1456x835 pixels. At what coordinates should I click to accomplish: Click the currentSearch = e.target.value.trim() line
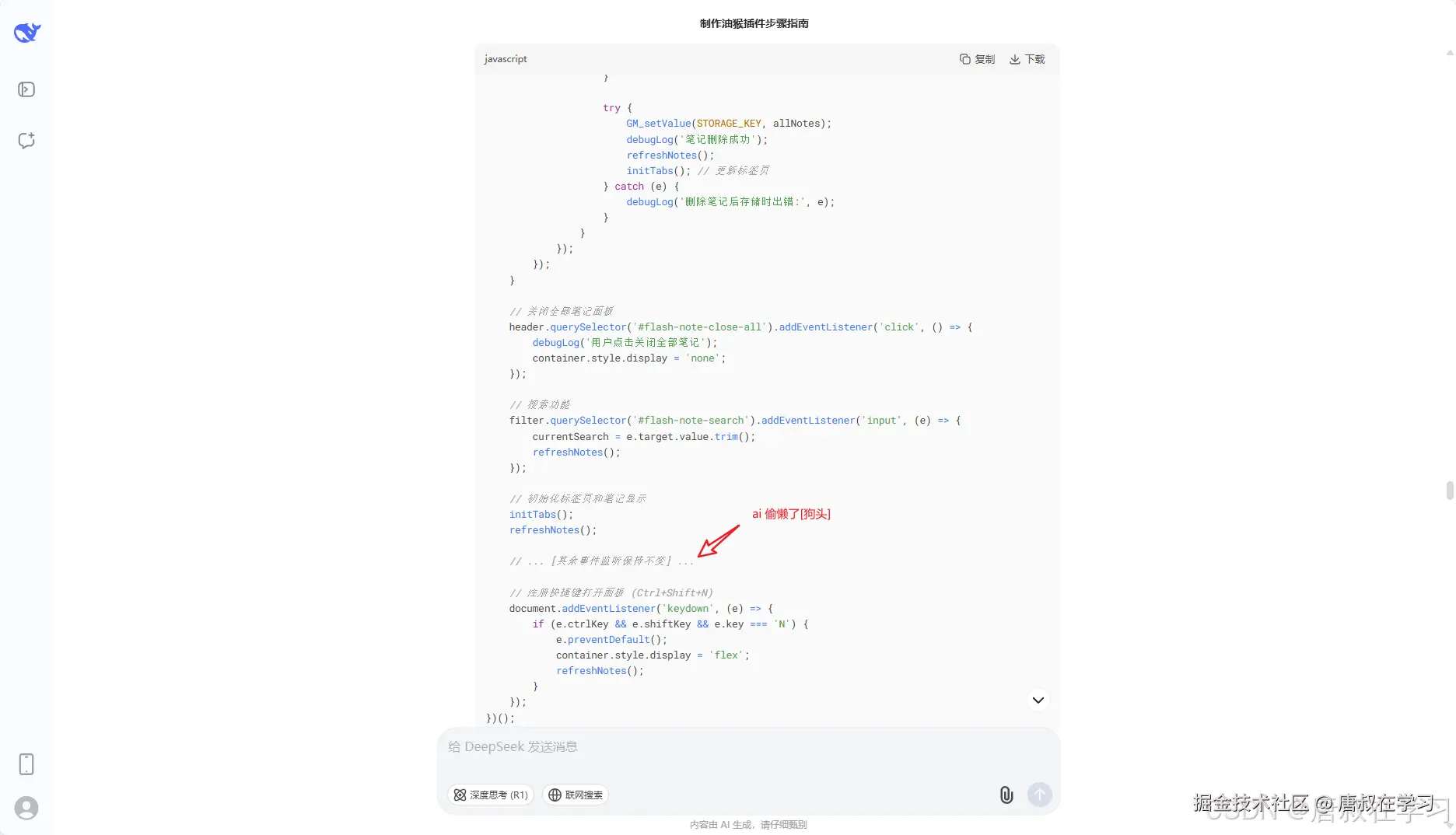[644, 437]
